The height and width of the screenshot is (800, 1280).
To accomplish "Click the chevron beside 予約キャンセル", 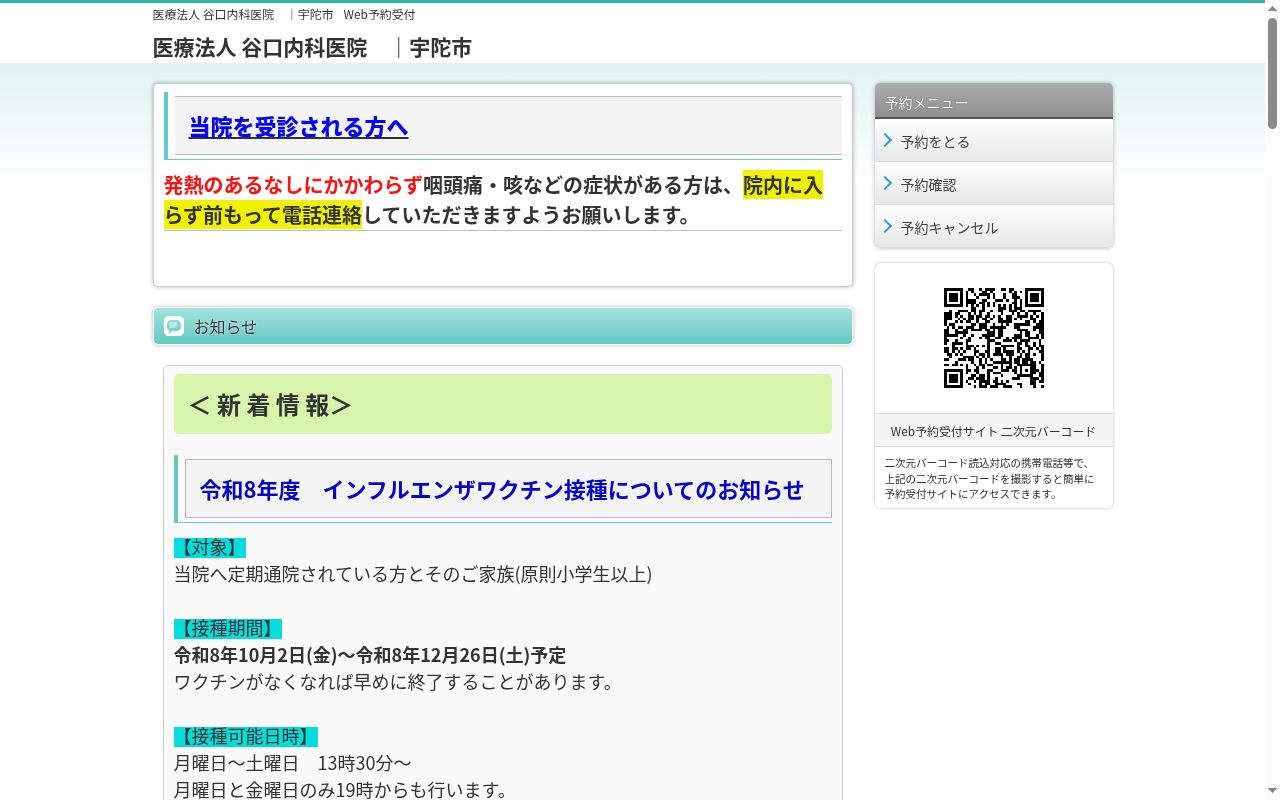I will (x=887, y=227).
